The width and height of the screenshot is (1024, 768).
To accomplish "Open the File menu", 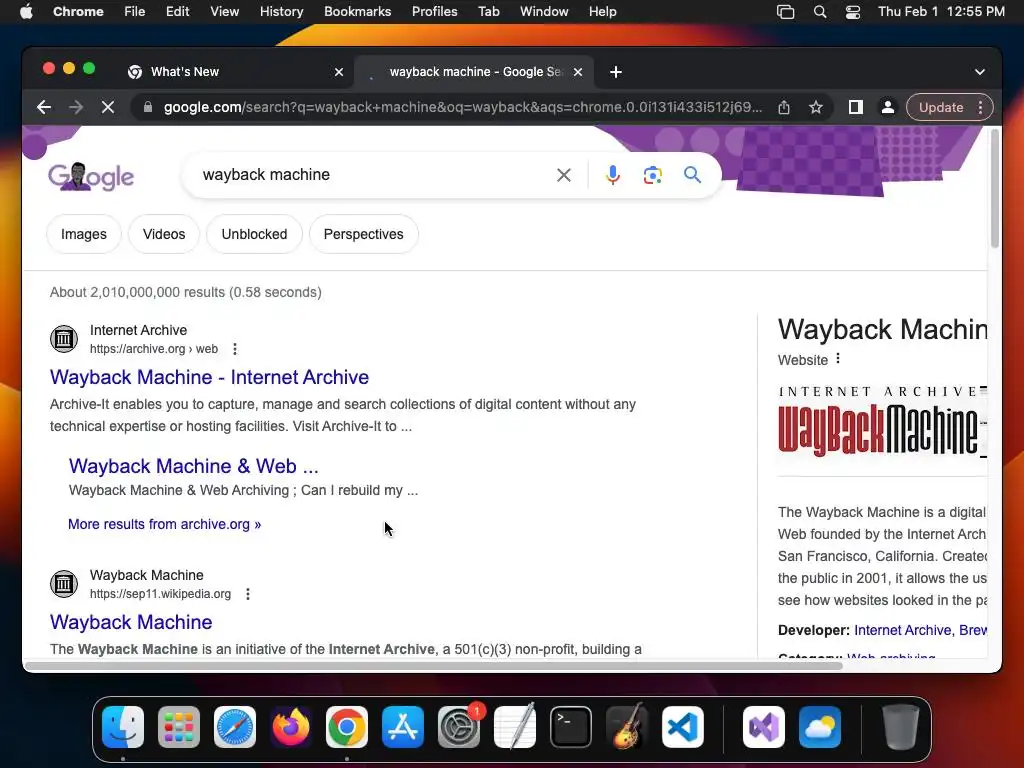I will (135, 12).
